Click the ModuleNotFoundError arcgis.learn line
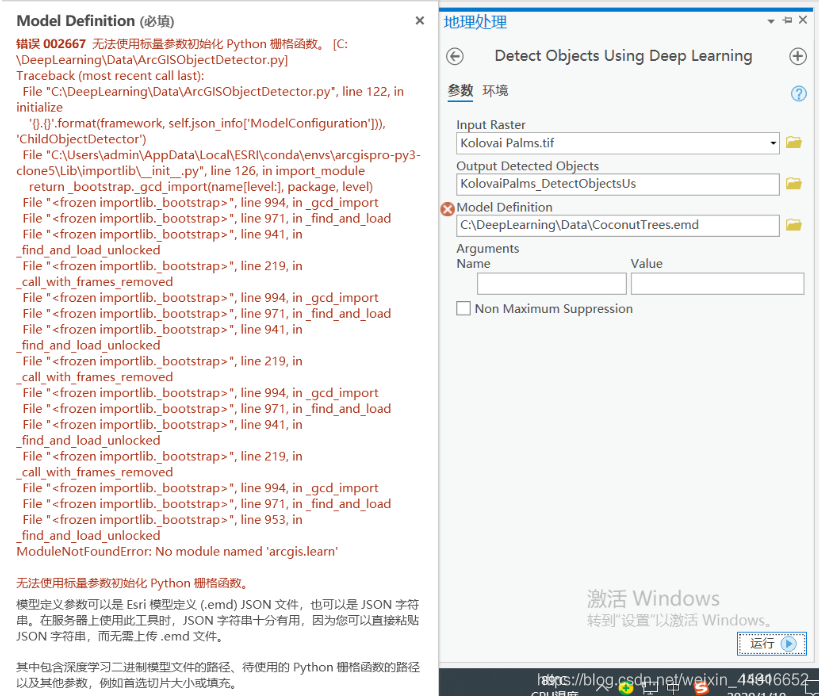Viewport: 819px width, 699px height. coord(177,552)
